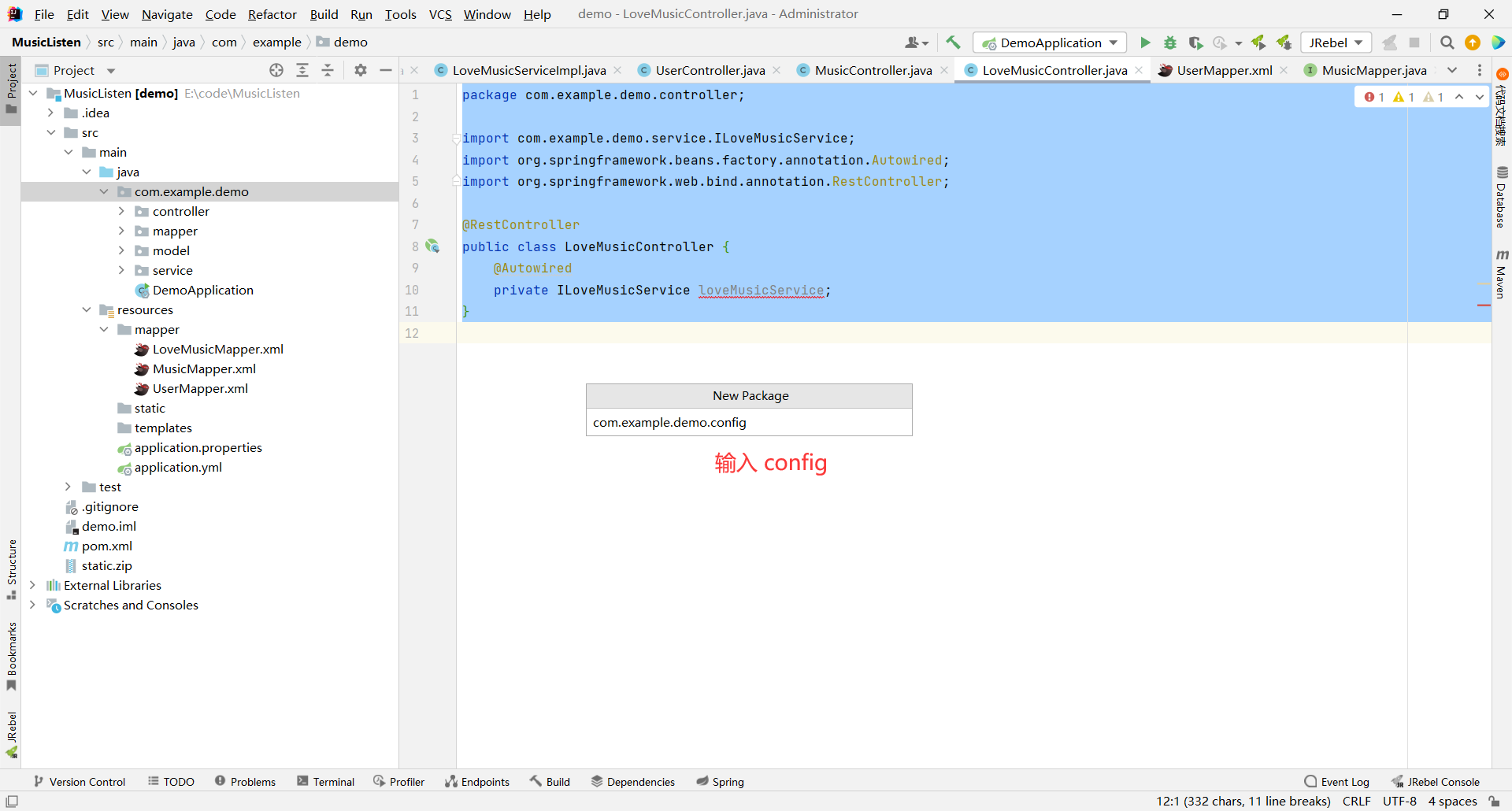
Task: Open the Refactor menu
Action: (x=272, y=14)
